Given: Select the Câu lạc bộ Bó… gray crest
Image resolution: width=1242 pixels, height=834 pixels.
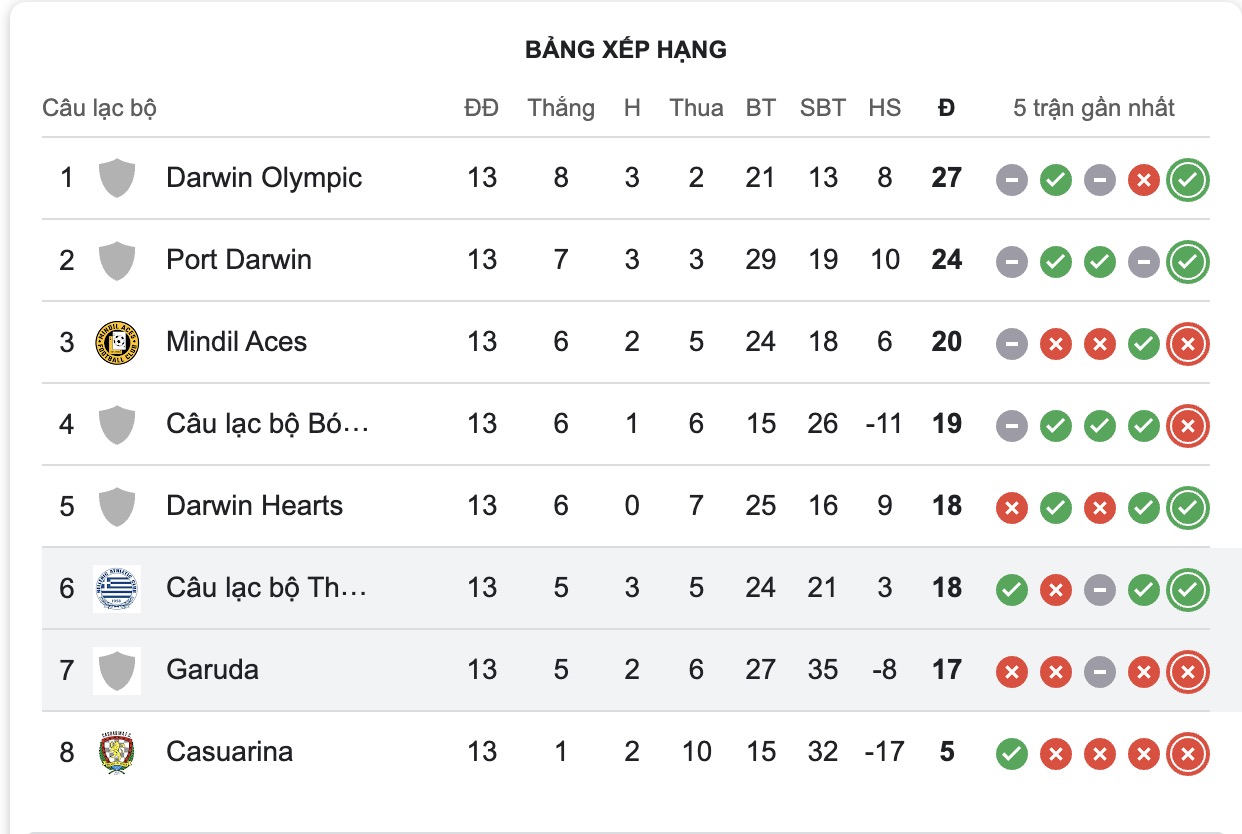Looking at the screenshot, I should pos(116,424).
